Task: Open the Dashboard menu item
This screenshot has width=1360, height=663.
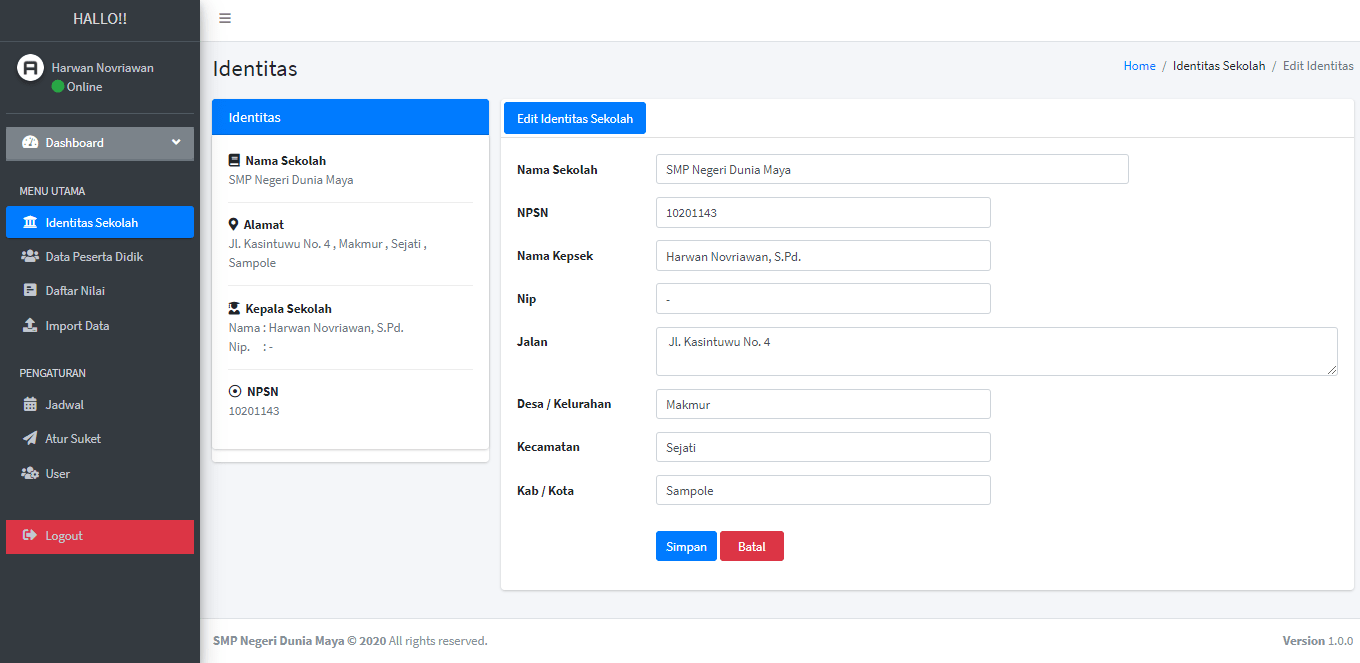Action: [x=74, y=143]
